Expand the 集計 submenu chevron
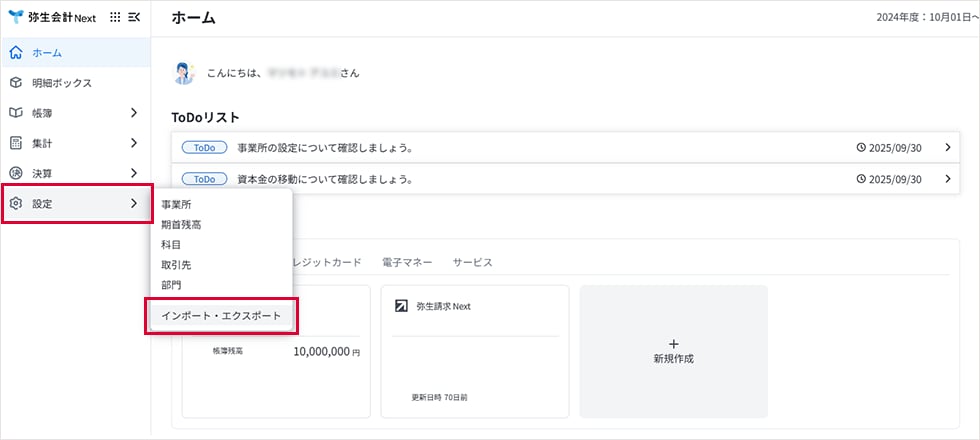980x440 pixels. point(134,143)
